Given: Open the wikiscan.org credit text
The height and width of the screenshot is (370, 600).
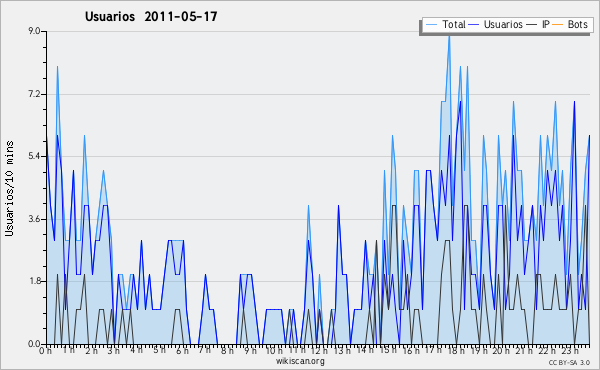Looking at the screenshot, I should pos(300,361).
